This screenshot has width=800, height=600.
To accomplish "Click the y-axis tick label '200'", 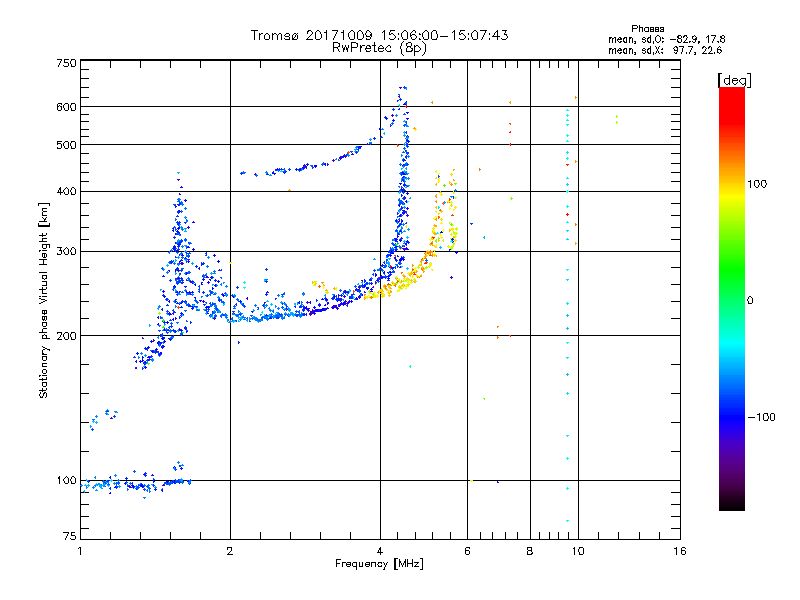I will (66, 336).
